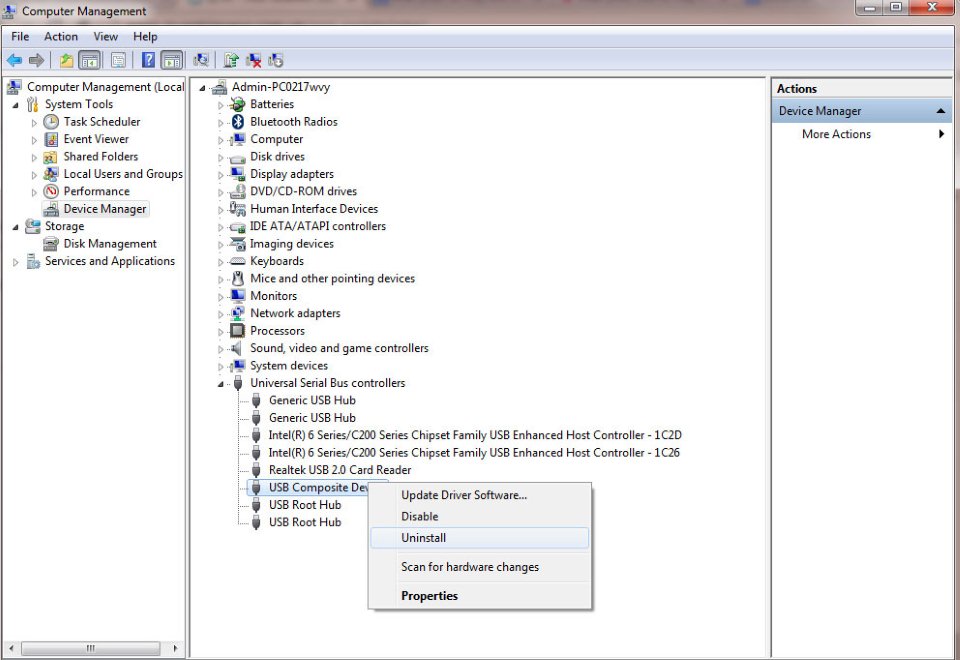Click the Update Driver Software toolbar icon
The width and height of the screenshot is (960, 660).
coord(231,60)
